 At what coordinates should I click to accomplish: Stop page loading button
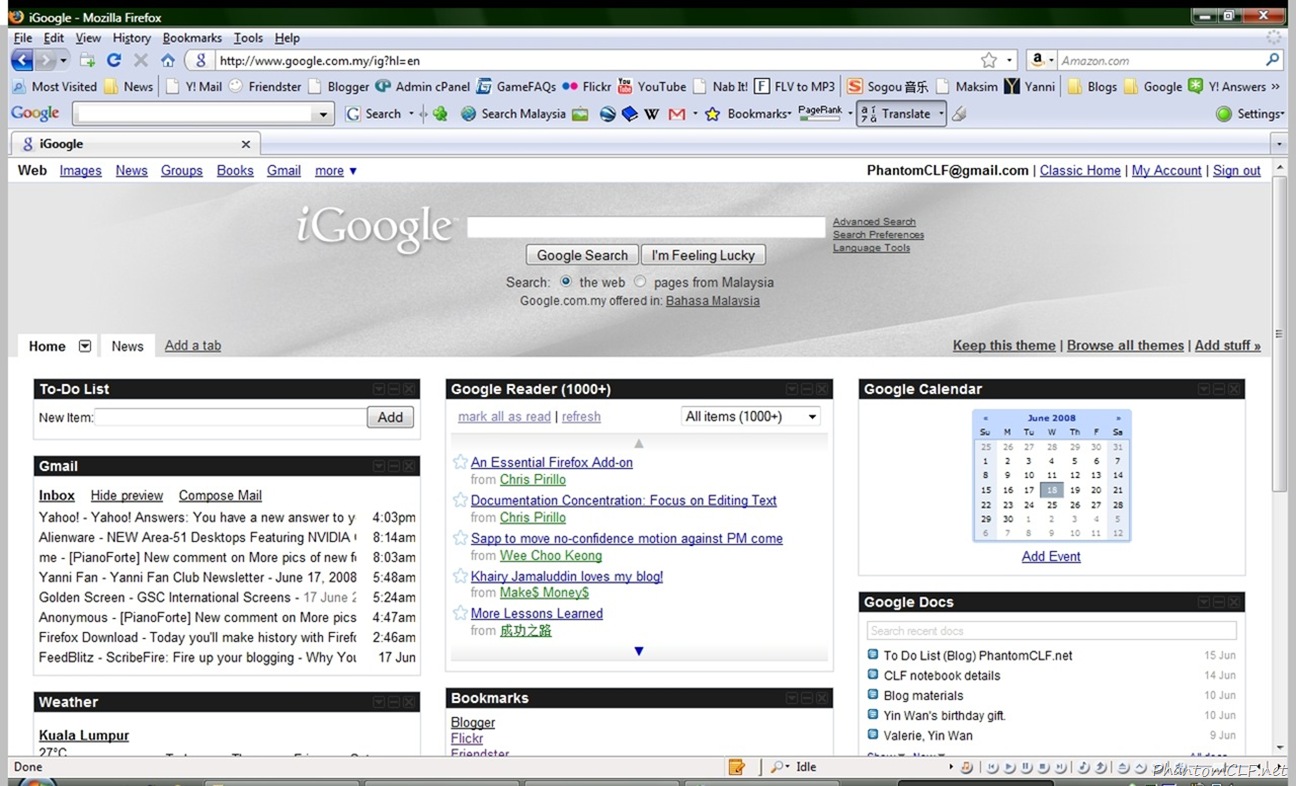pyautogui.click(x=141, y=60)
